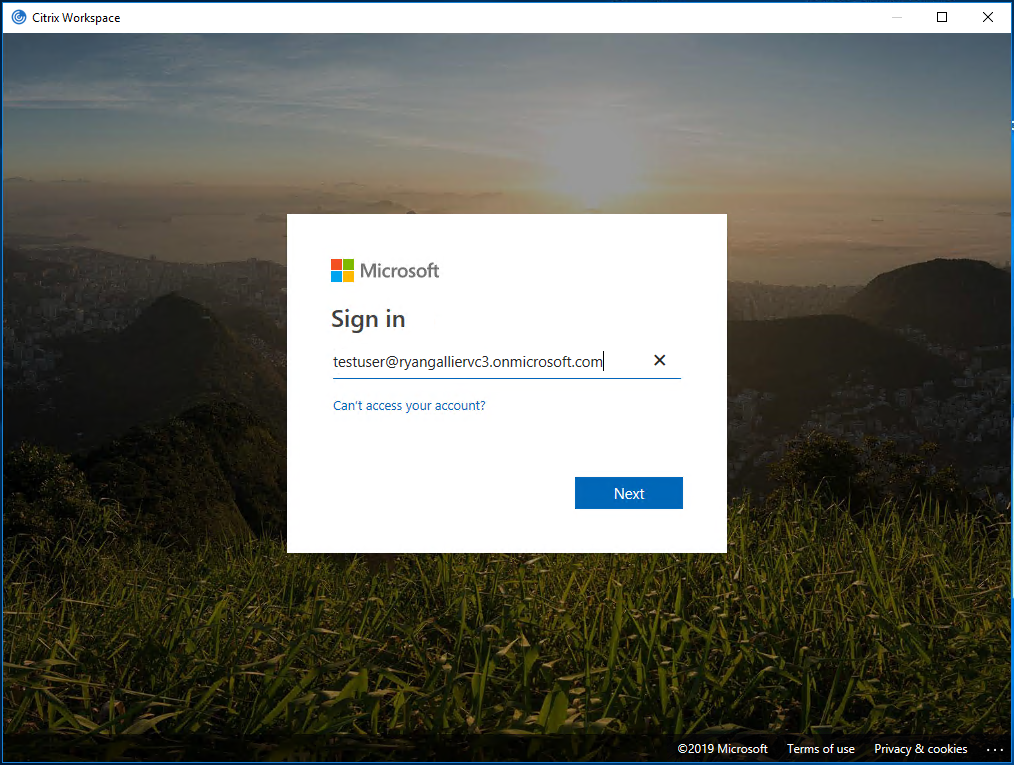Maximize the Citrix Workspace window
Viewport: 1014px width, 765px height.
point(942,17)
